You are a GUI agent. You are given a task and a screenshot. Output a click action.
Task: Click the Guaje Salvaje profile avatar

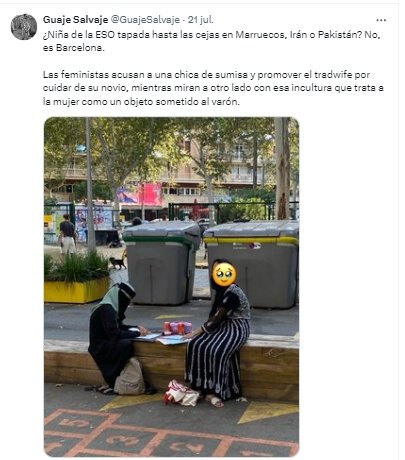pos(24,27)
